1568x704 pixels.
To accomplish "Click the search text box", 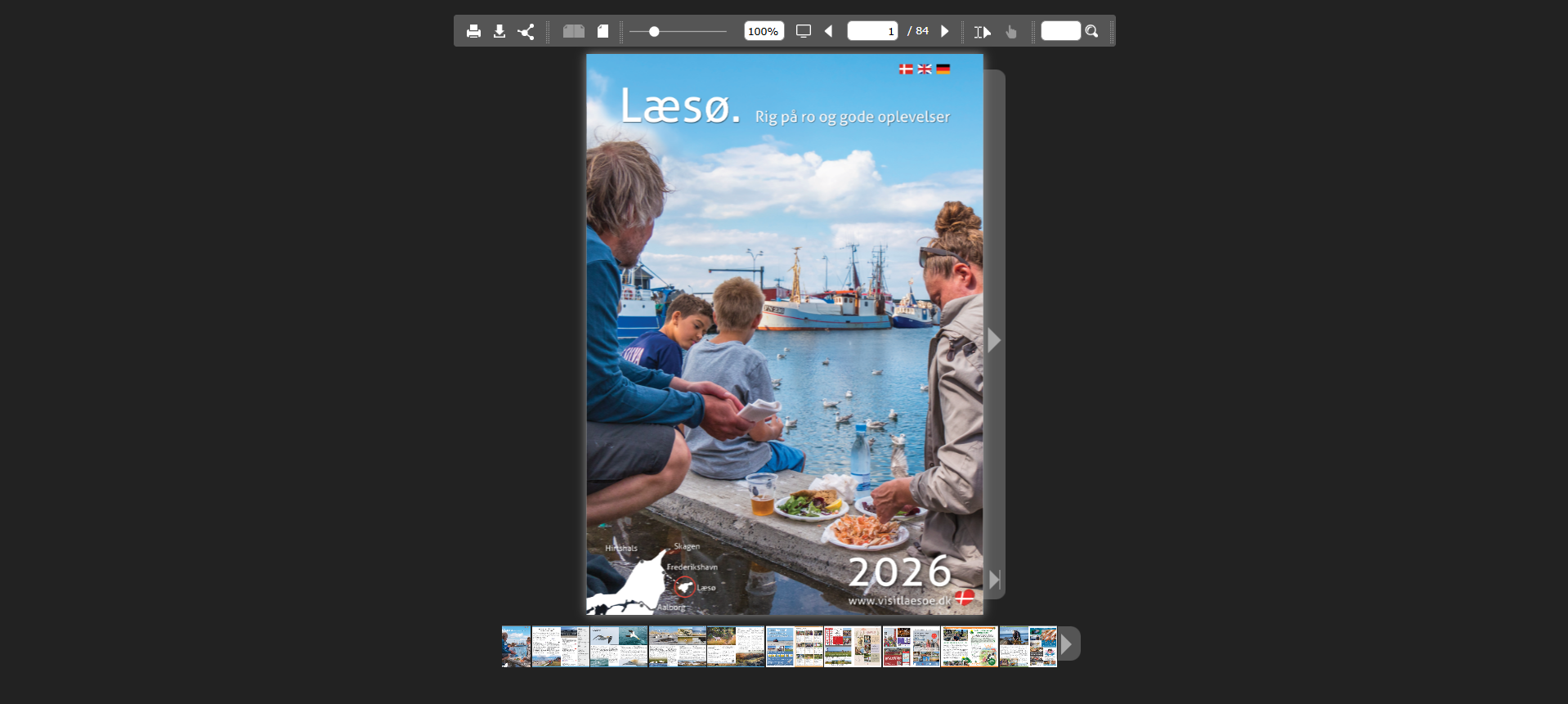I will tap(1060, 32).
